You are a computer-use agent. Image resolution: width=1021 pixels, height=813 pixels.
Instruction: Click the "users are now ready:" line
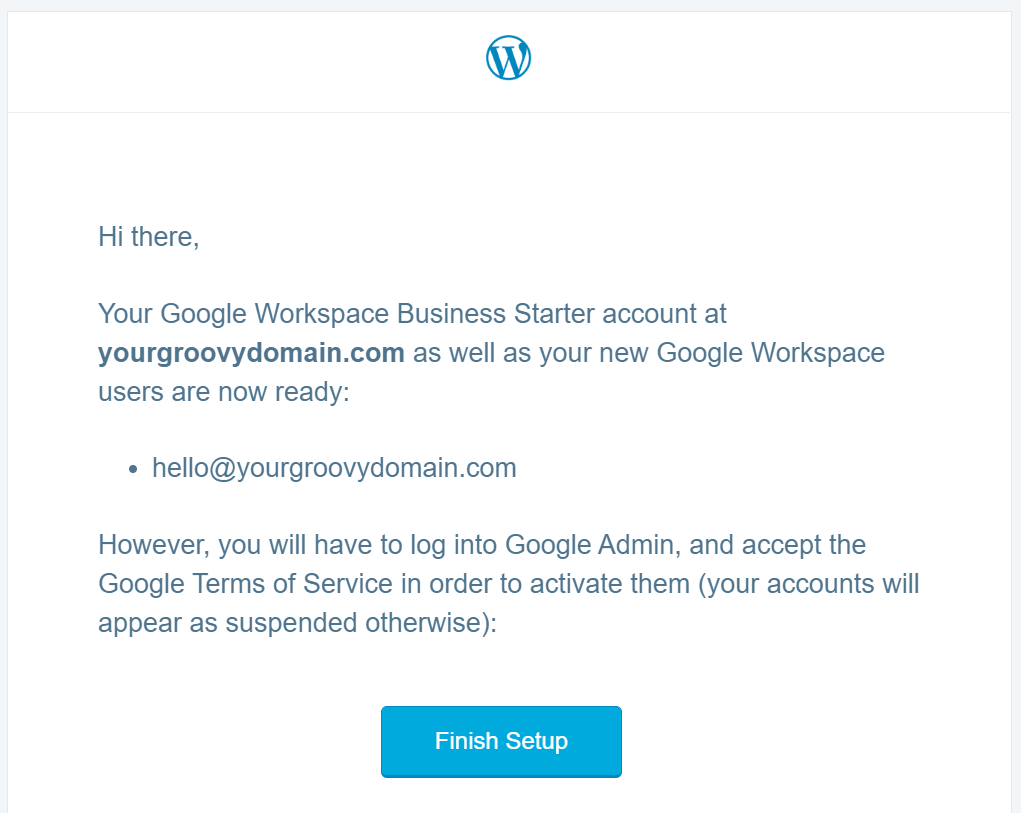tap(224, 391)
